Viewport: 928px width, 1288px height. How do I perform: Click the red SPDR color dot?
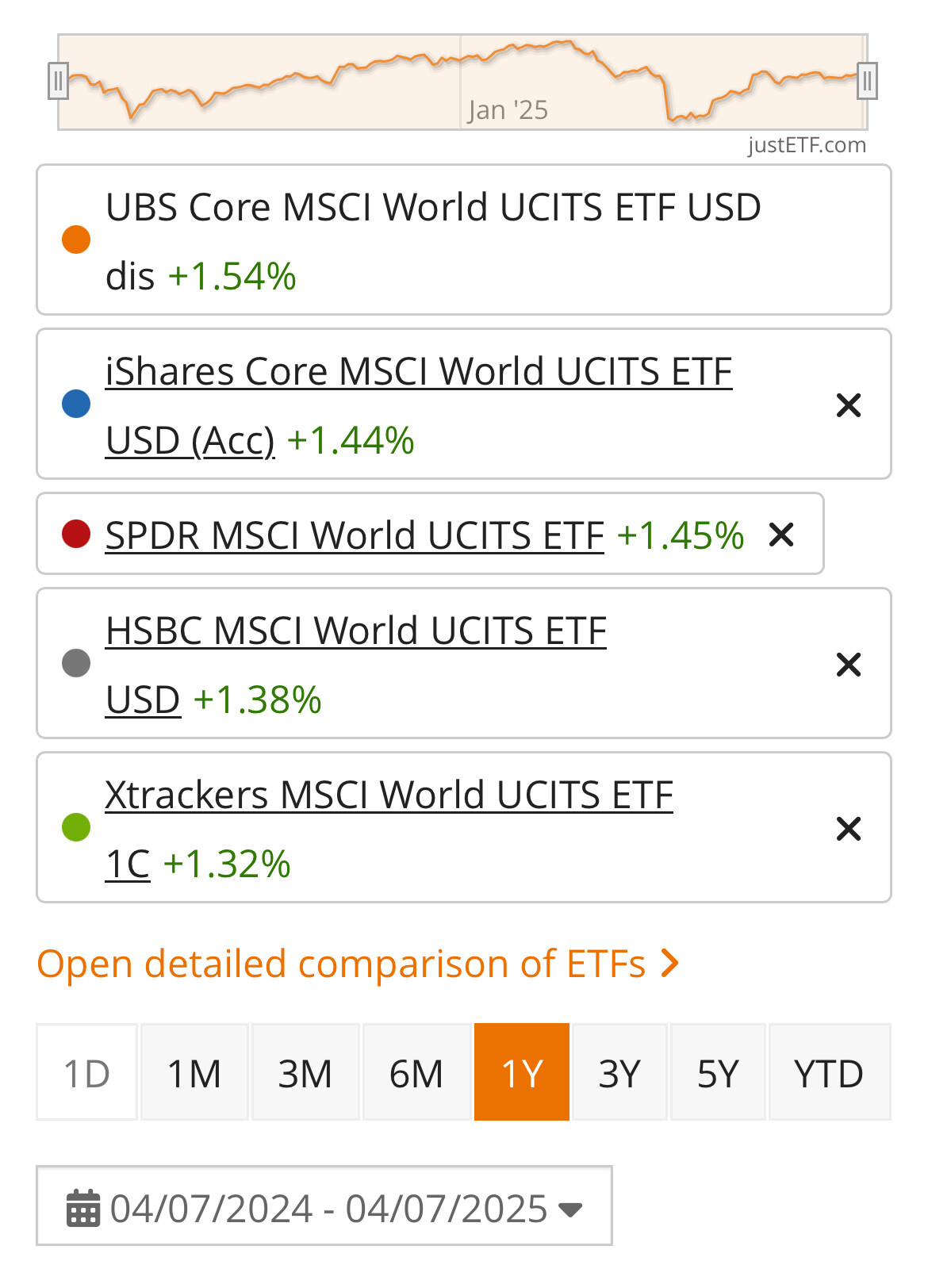tap(76, 534)
